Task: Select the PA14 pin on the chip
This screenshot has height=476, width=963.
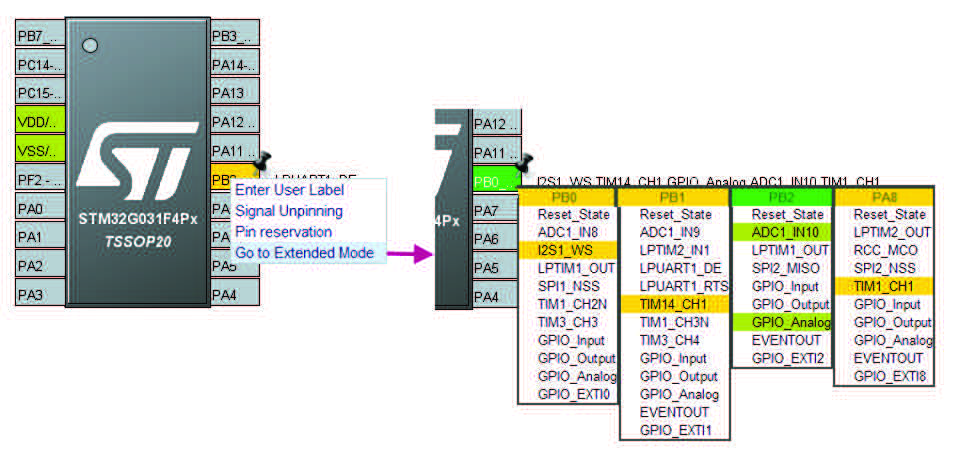Action: (x=235, y=64)
